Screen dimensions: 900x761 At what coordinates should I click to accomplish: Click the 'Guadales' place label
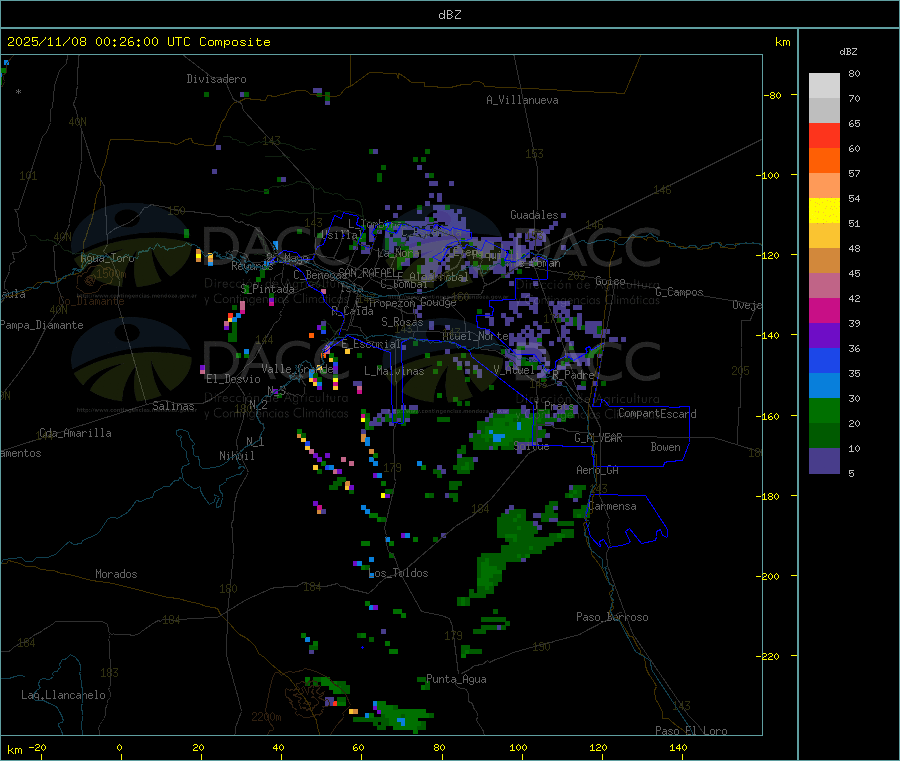click(x=534, y=215)
